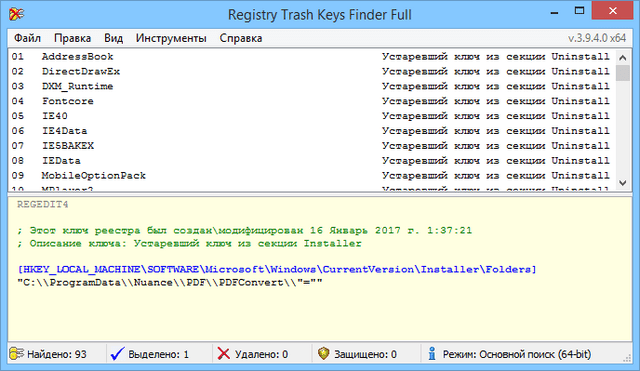The height and width of the screenshot is (371, 640).
Task: Click the vertical scrollbar thumb of the list
Action: [x=622, y=73]
